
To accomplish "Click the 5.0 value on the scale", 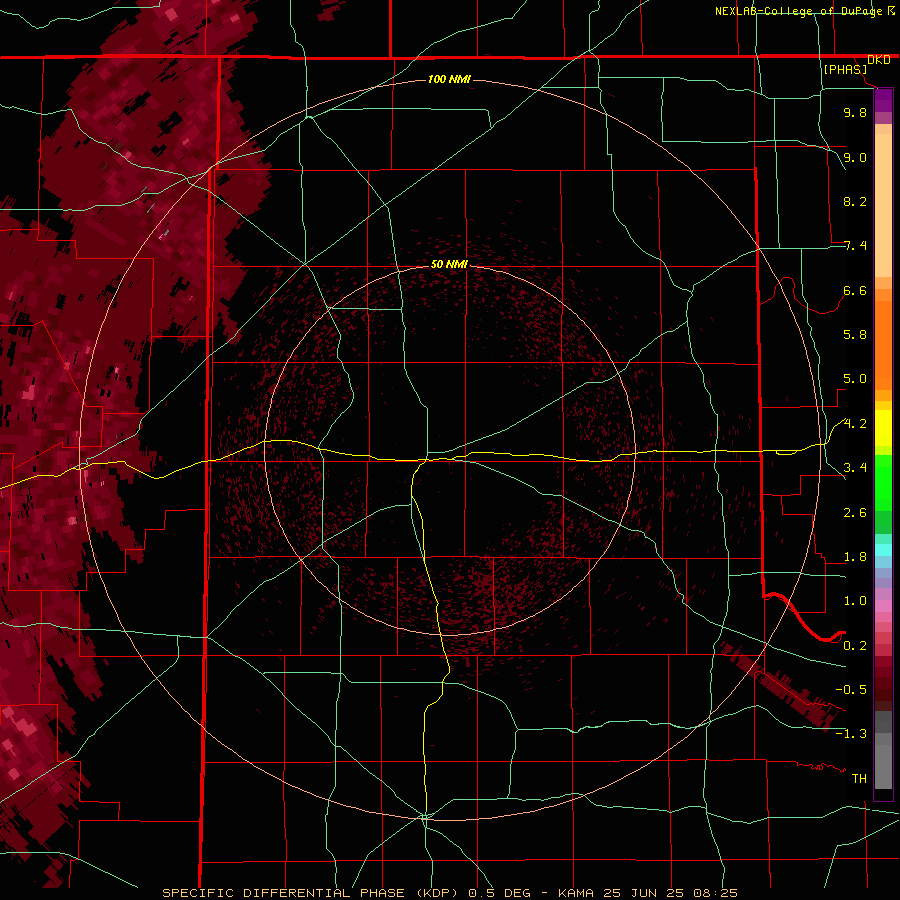I will pyautogui.click(x=855, y=379).
